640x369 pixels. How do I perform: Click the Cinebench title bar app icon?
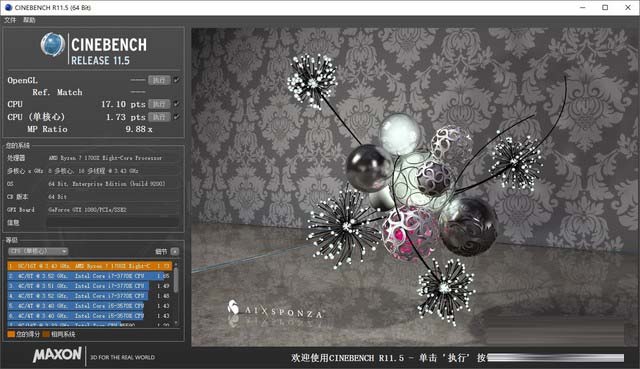(8, 7)
